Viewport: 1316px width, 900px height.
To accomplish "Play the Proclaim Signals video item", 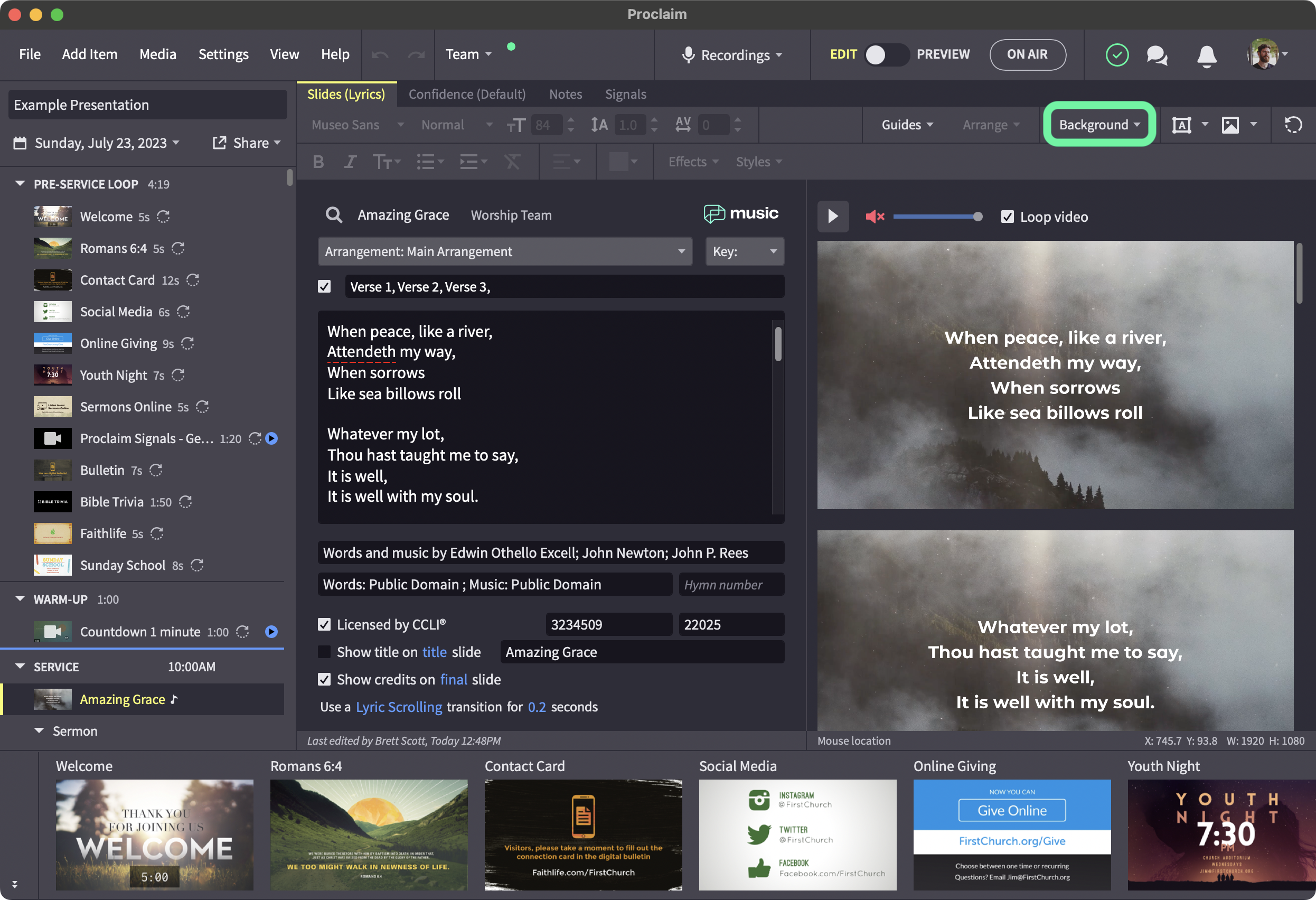I will pyautogui.click(x=272, y=438).
